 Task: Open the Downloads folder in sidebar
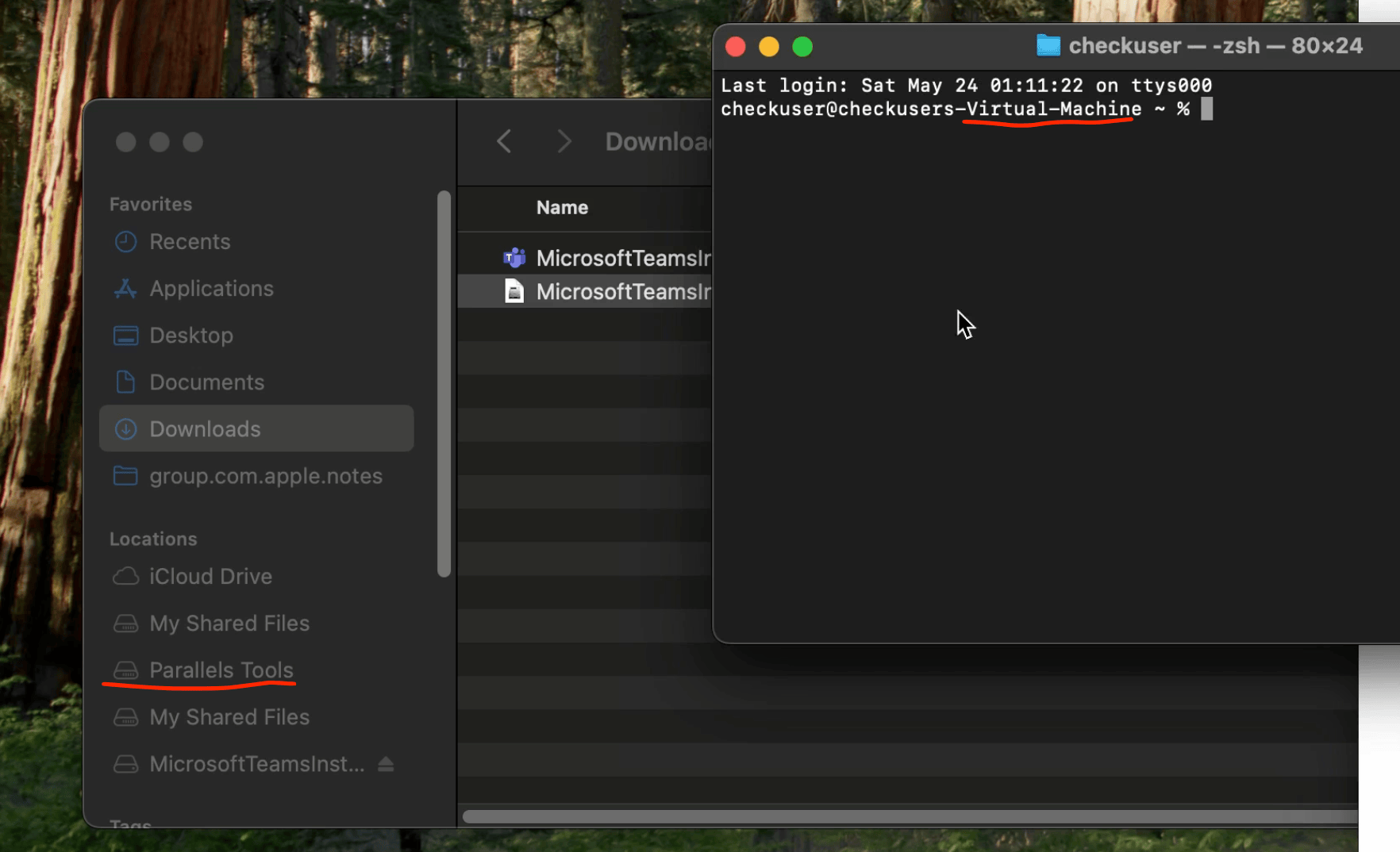(205, 429)
